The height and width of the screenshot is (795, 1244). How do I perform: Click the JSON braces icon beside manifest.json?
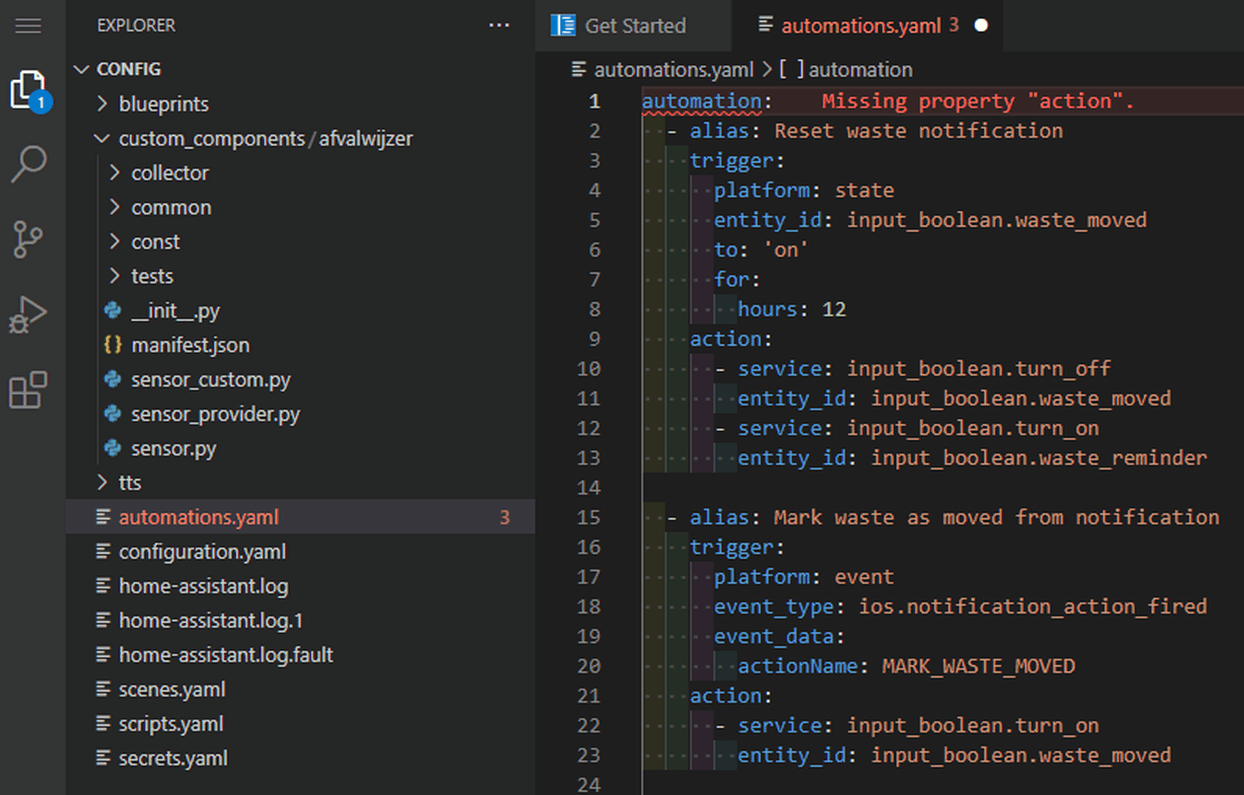click(113, 345)
